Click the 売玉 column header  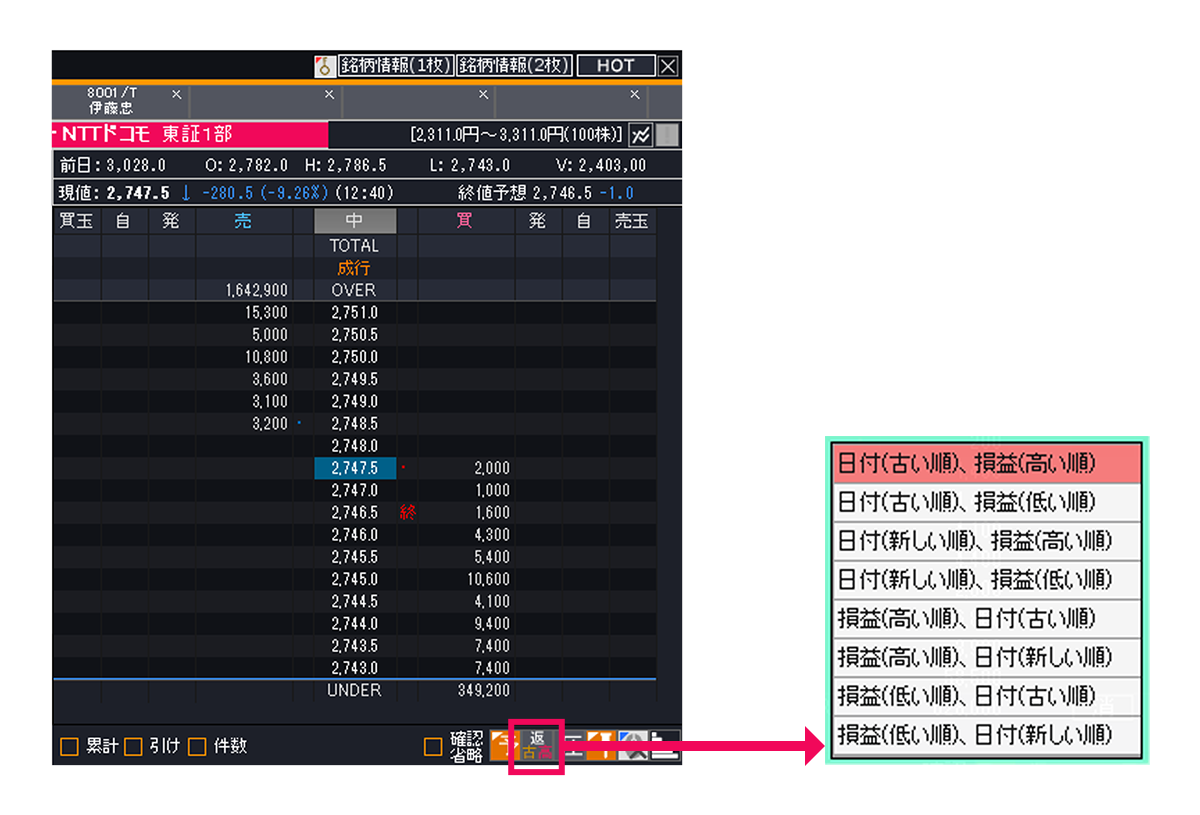632,221
